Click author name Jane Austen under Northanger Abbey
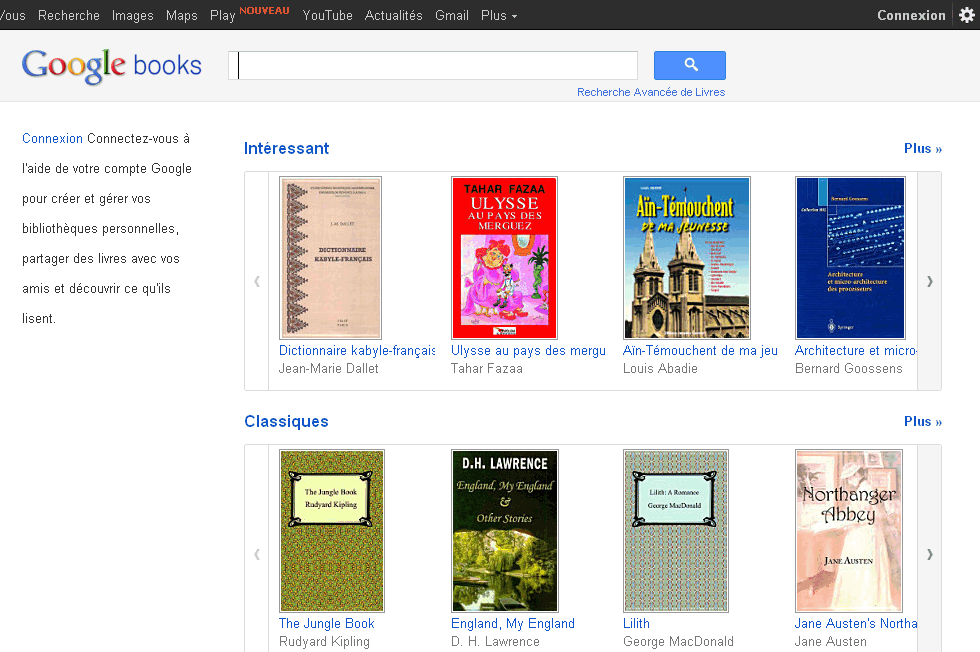 click(x=831, y=641)
